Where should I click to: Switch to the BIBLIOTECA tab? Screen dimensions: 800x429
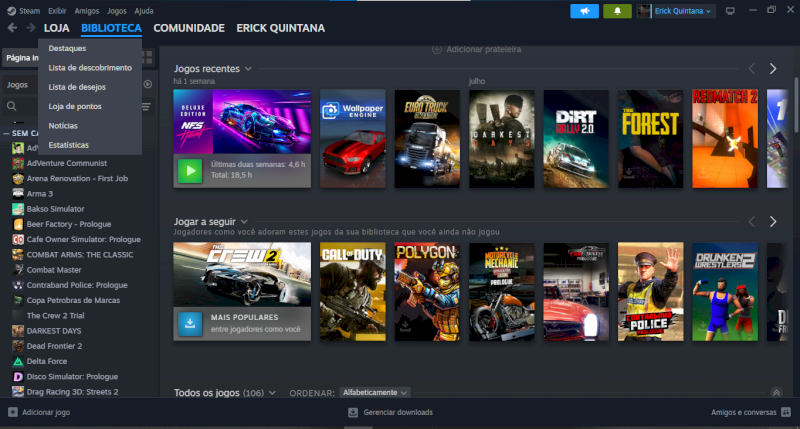(111, 28)
